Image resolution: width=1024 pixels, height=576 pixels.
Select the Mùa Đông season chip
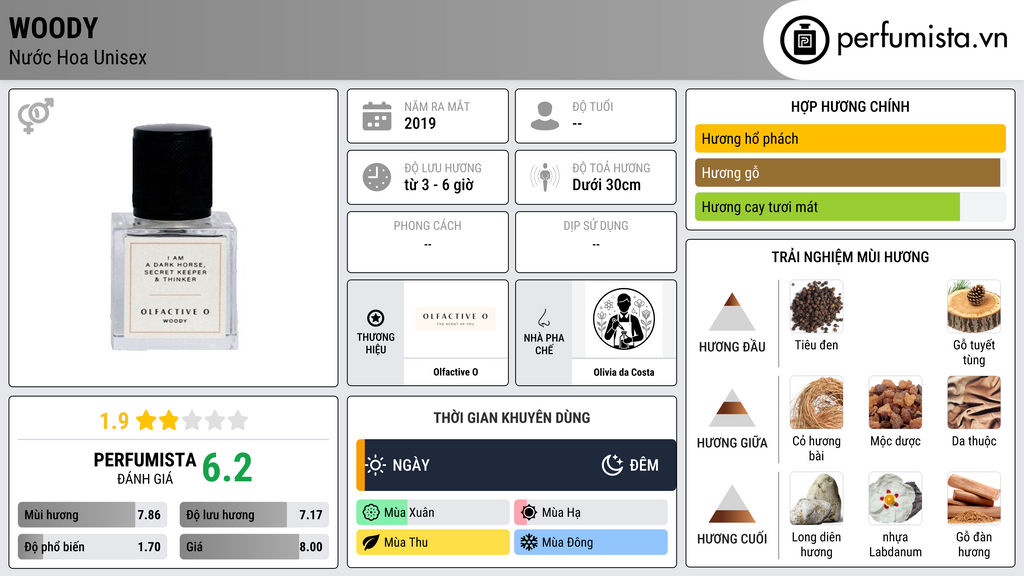[x=590, y=542]
